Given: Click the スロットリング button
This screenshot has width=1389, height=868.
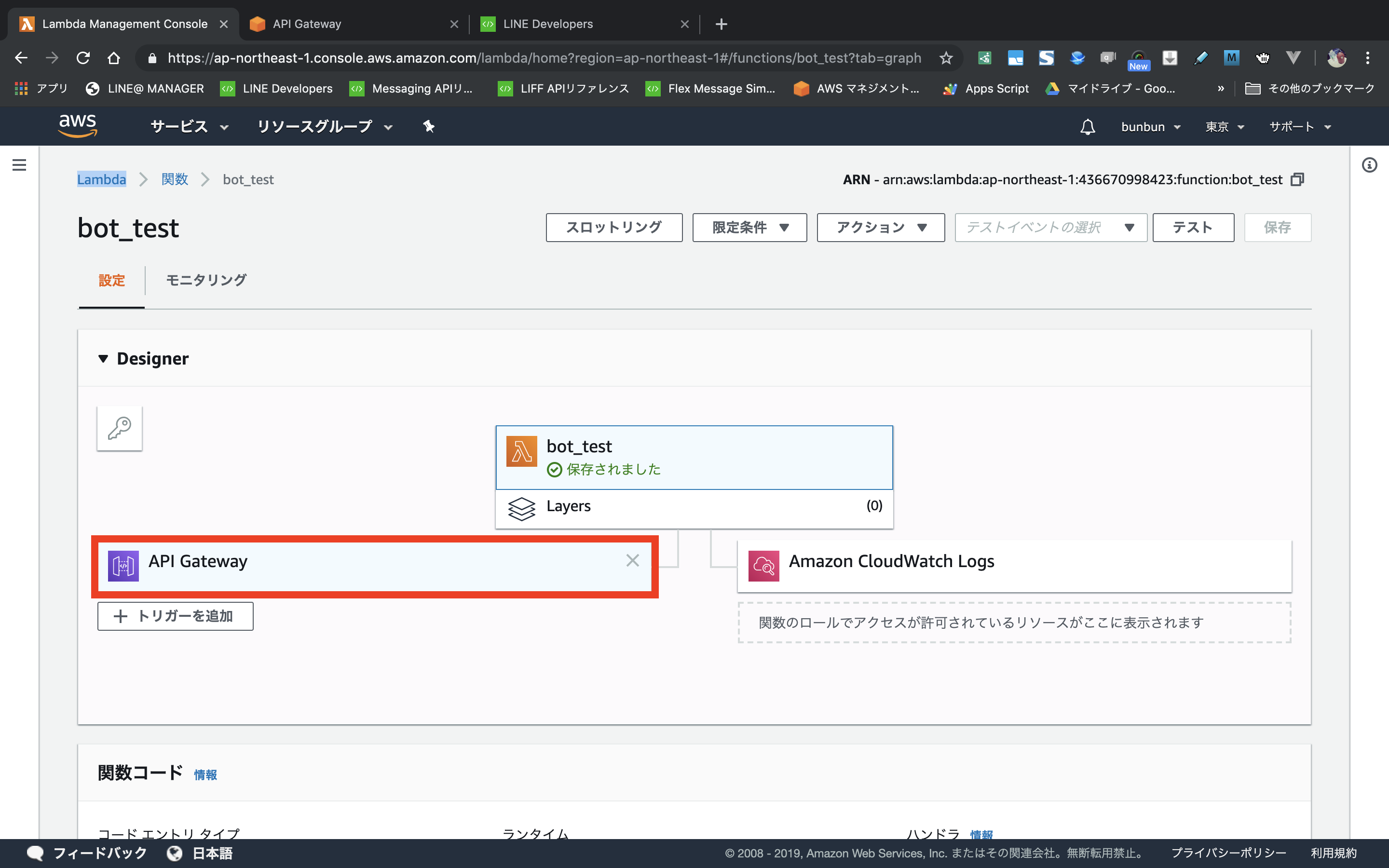Looking at the screenshot, I should pyautogui.click(x=613, y=227).
